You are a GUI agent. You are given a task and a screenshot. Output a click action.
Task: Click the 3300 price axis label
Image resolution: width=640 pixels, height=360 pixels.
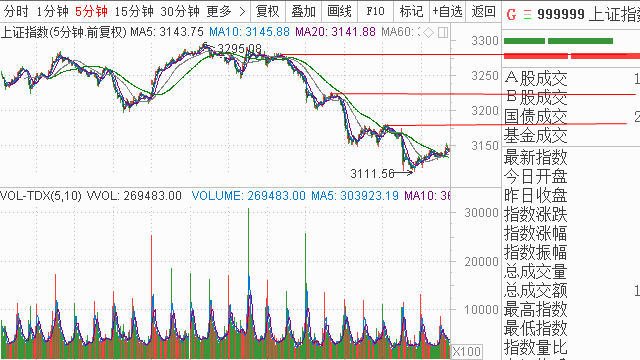[x=485, y=41]
